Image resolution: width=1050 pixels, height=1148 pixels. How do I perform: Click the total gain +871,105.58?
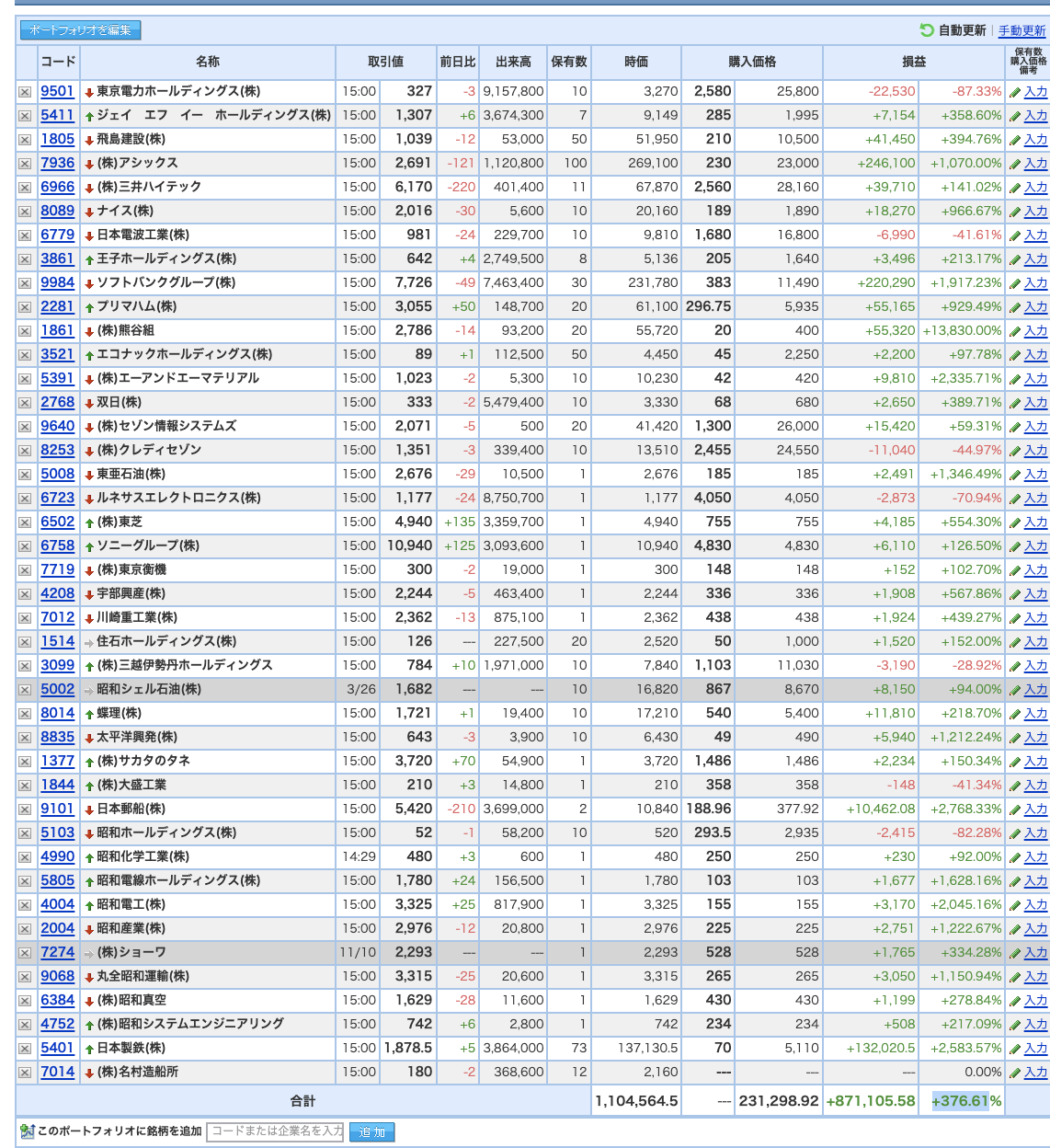tap(871, 1101)
